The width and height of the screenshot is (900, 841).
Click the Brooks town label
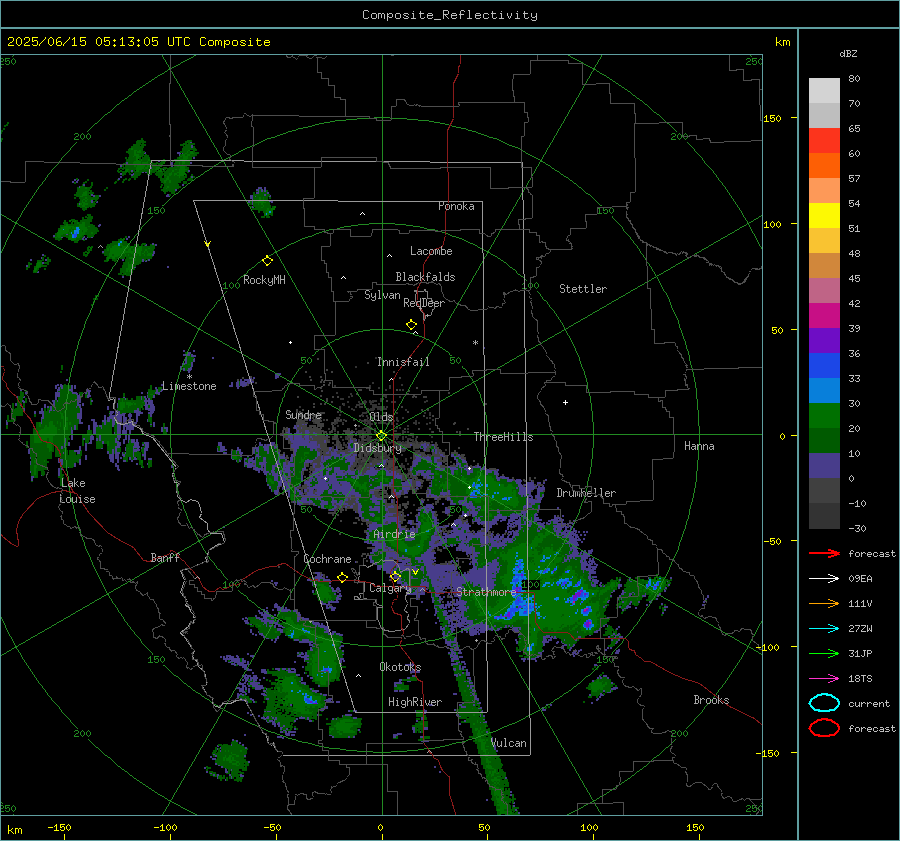tap(711, 700)
